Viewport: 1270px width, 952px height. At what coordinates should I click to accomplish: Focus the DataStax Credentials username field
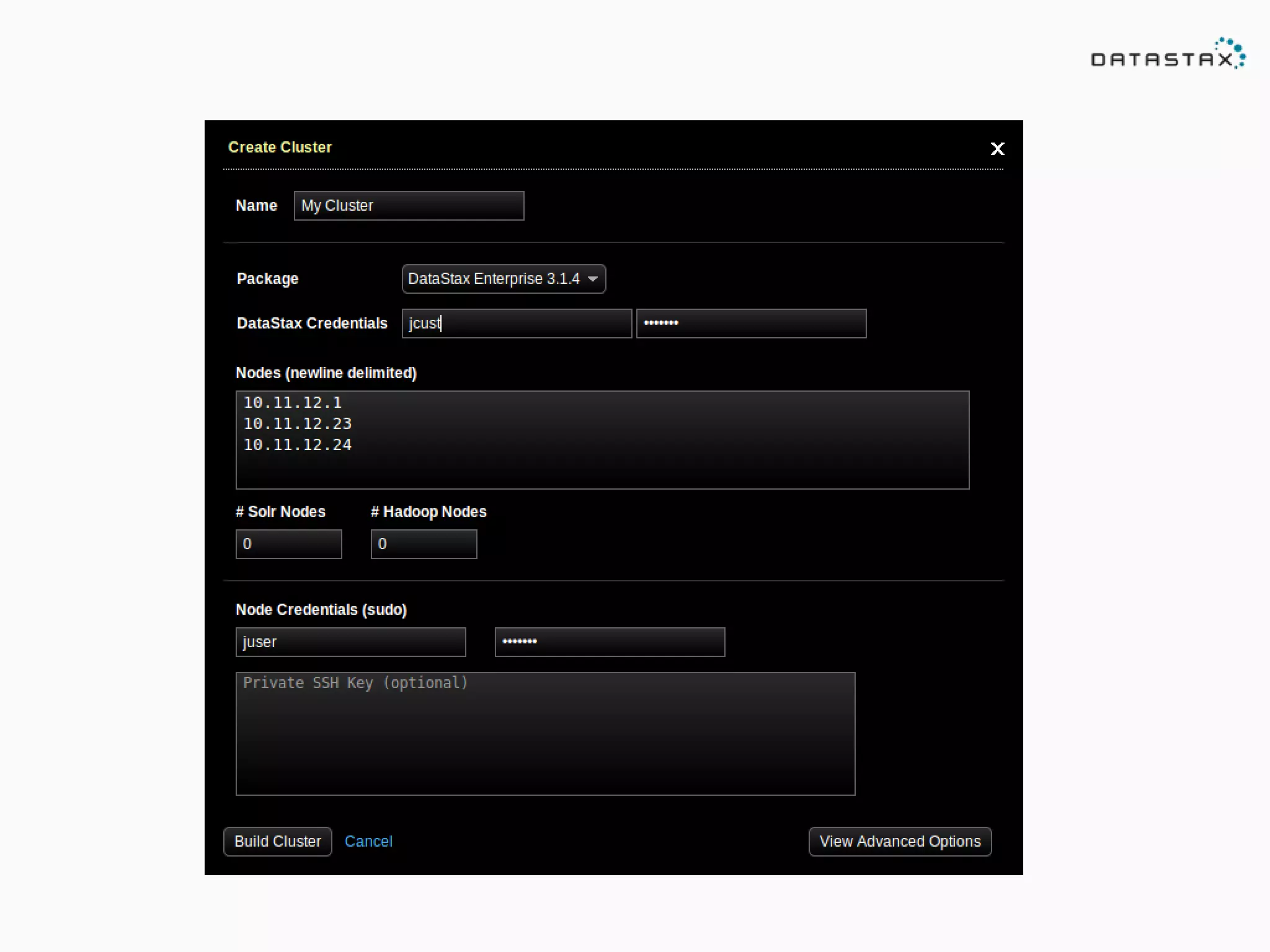(517, 324)
